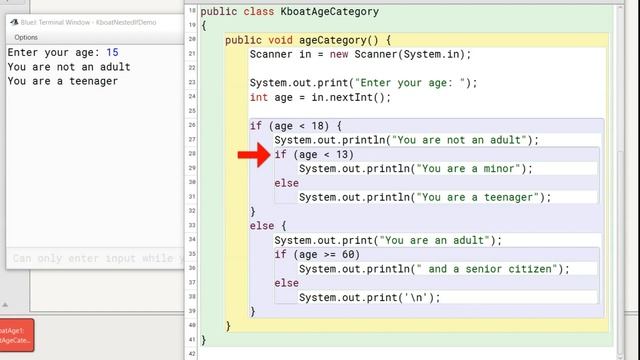Image resolution: width=640 pixels, height=360 pixels.
Task: Click the println "You are not an adult" code line
Action: pos(407,140)
